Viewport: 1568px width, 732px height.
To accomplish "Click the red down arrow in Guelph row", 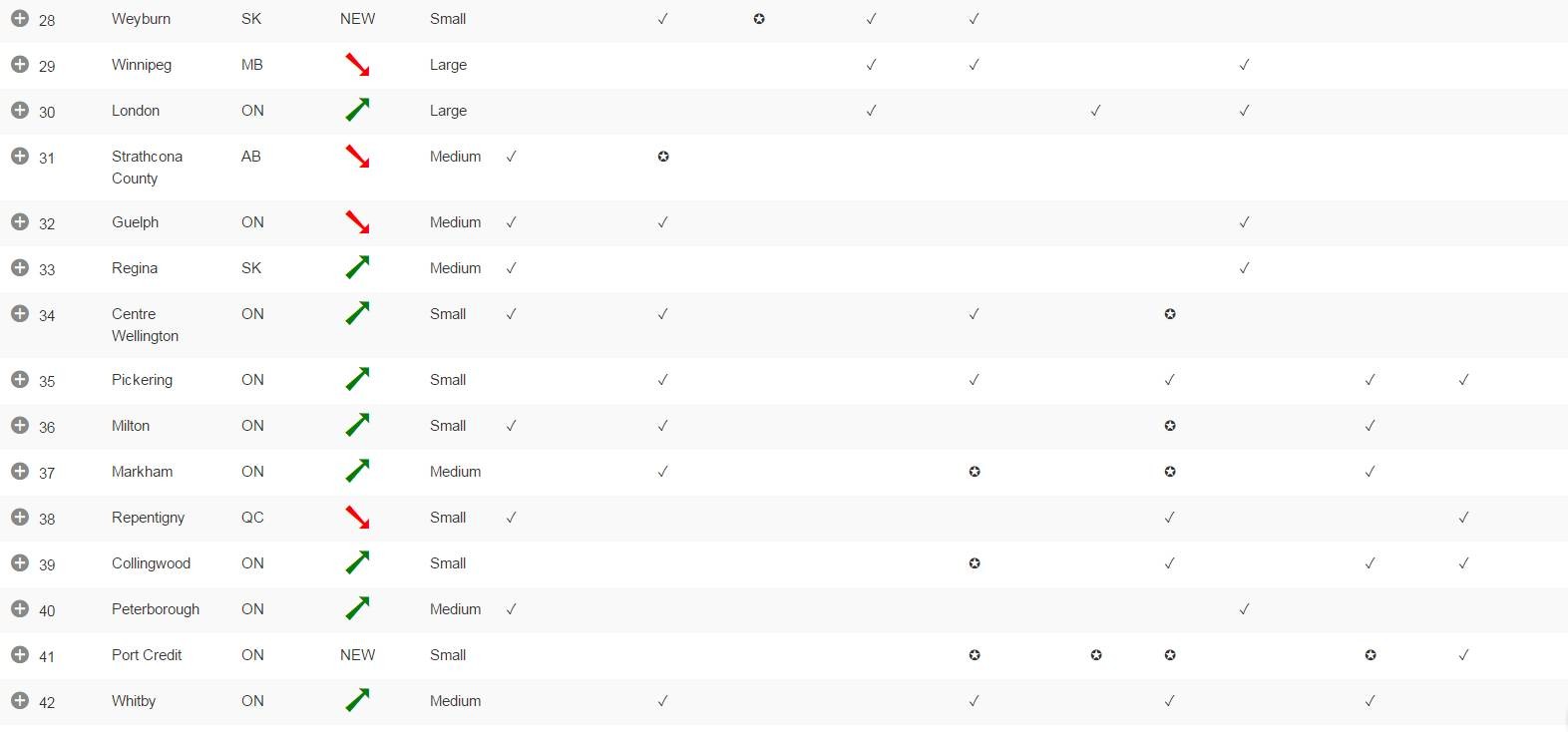I will [x=357, y=222].
